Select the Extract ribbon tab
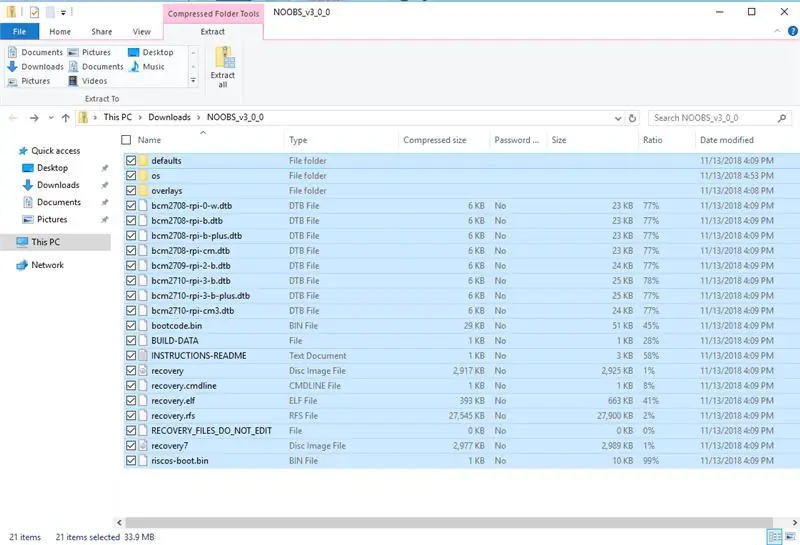 click(x=213, y=32)
